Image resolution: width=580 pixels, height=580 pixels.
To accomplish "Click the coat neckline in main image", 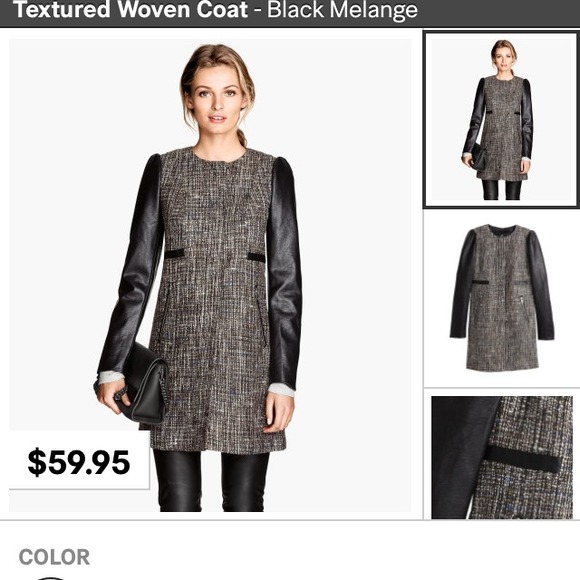I will tap(219, 155).
